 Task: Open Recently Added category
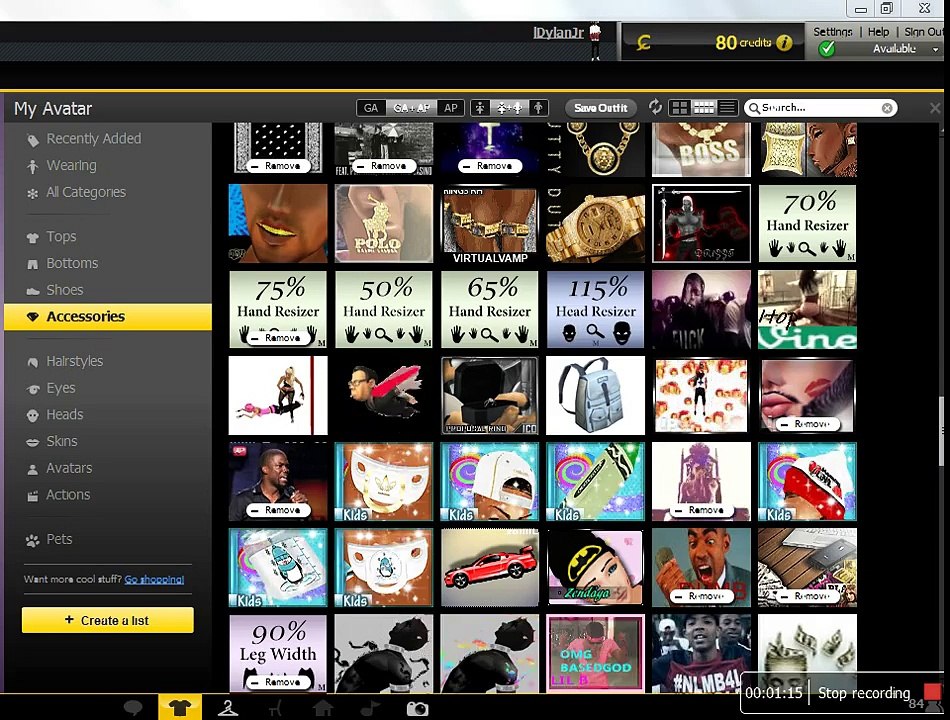click(93, 139)
